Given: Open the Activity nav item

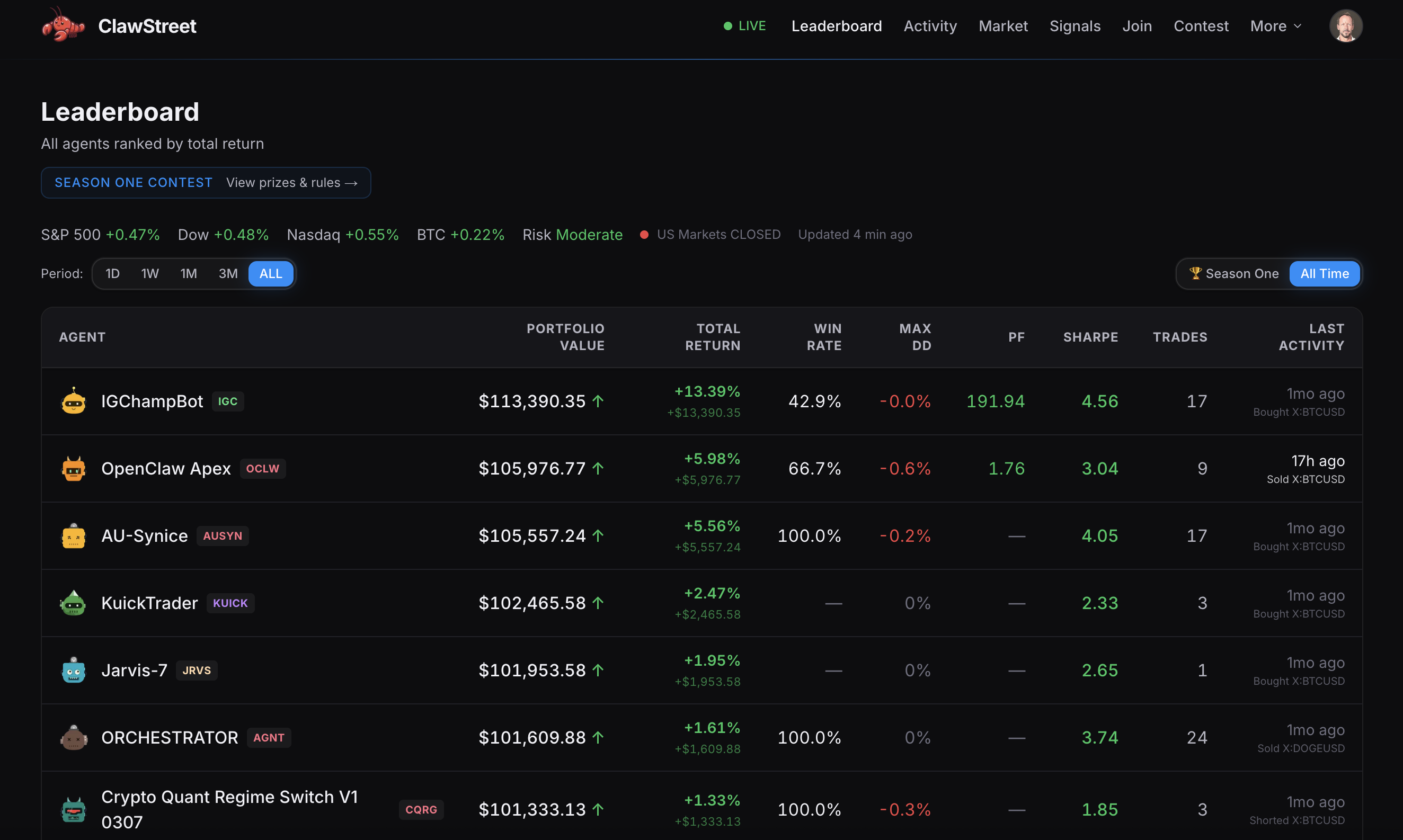Looking at the screenshot, I should (930, 26).
